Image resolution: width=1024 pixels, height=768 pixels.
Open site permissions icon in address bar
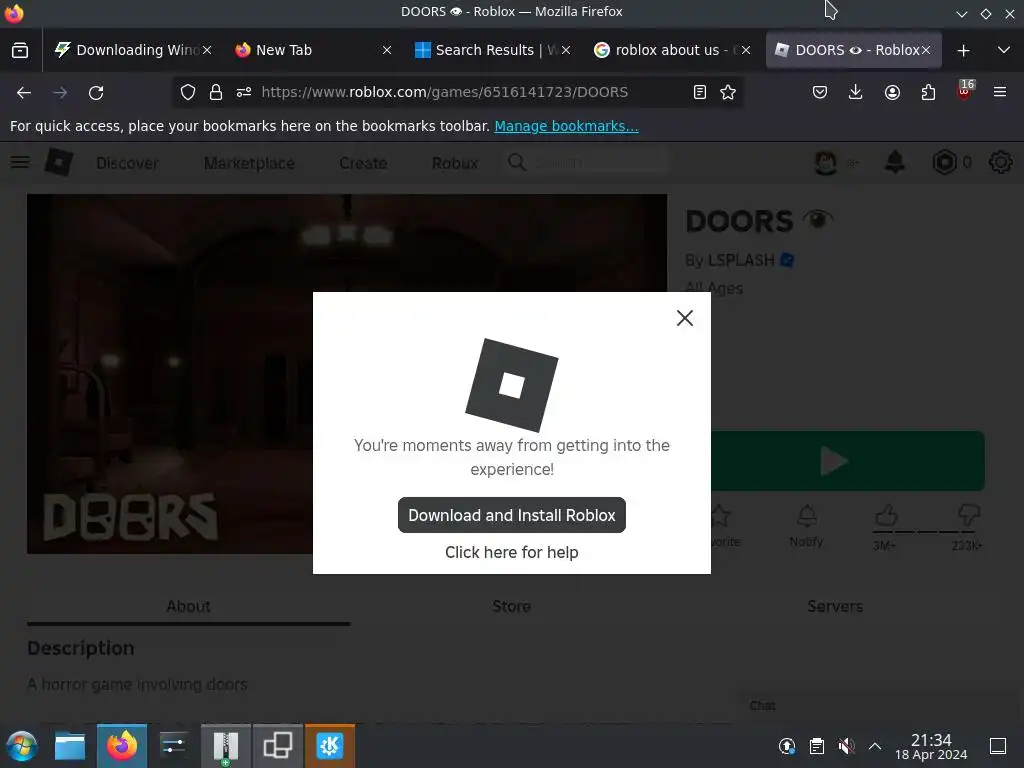click(244, 93)
